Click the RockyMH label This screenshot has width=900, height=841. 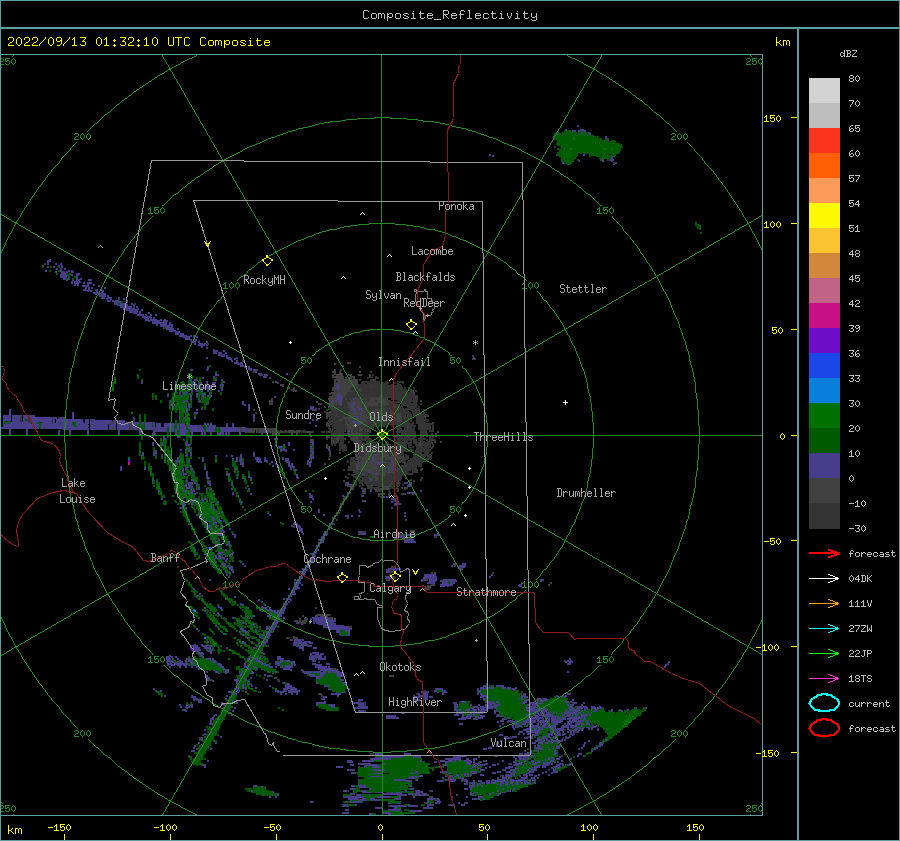tap(264, 280)
